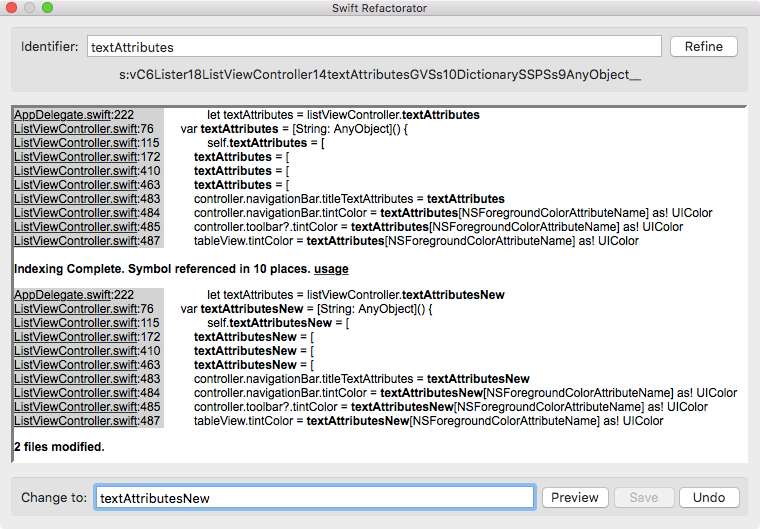Open ListViewController.swift:172 in renamed preview list

pos(87,337)
